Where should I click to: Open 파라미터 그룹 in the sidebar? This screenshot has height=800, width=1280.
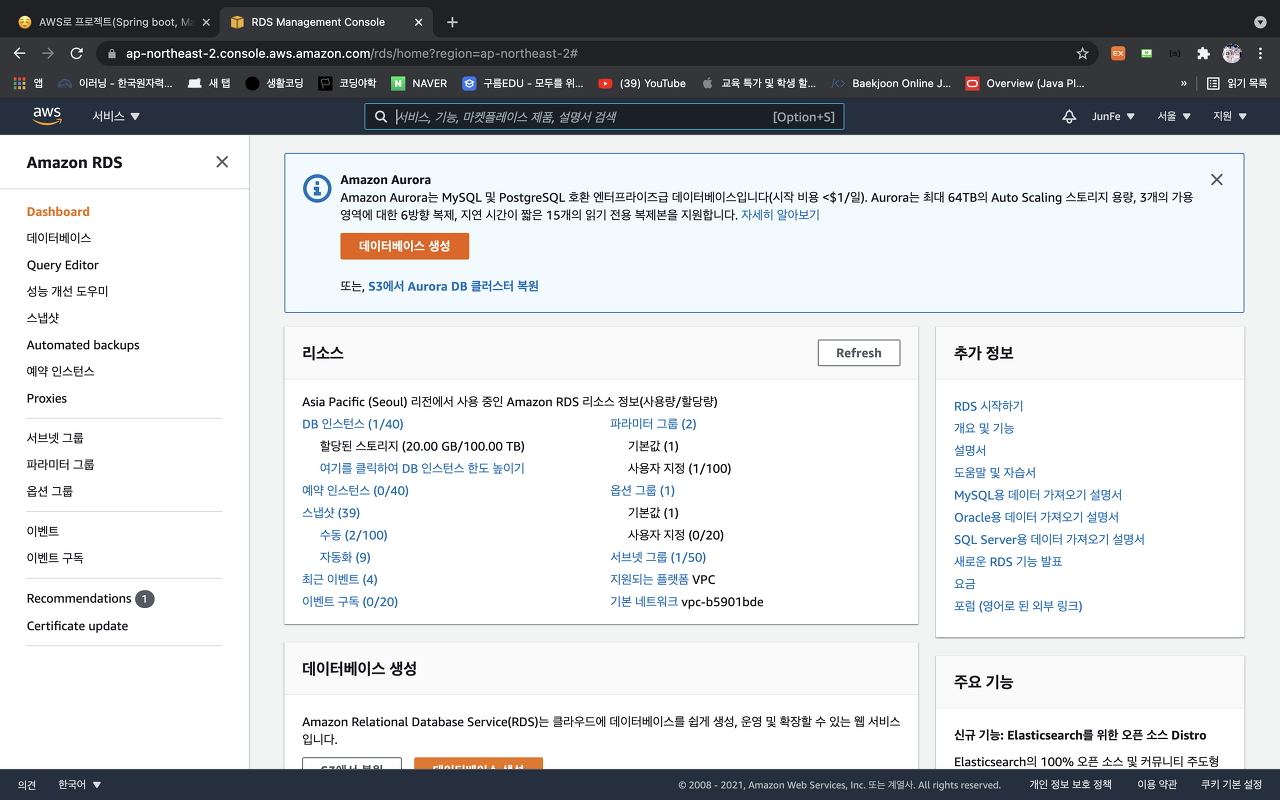click(60, 464)
